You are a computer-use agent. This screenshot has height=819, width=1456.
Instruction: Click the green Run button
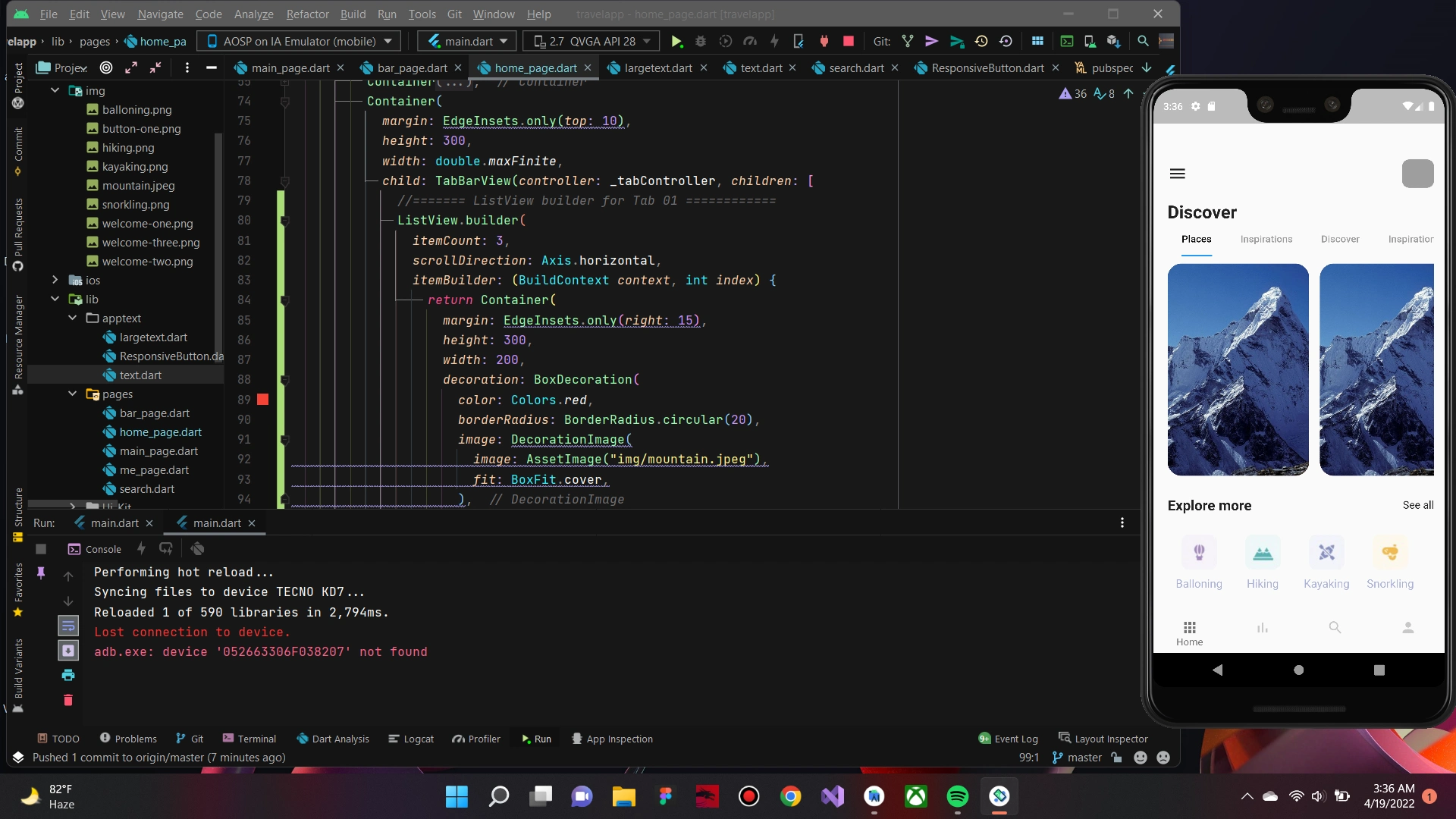tap(677, 42)
